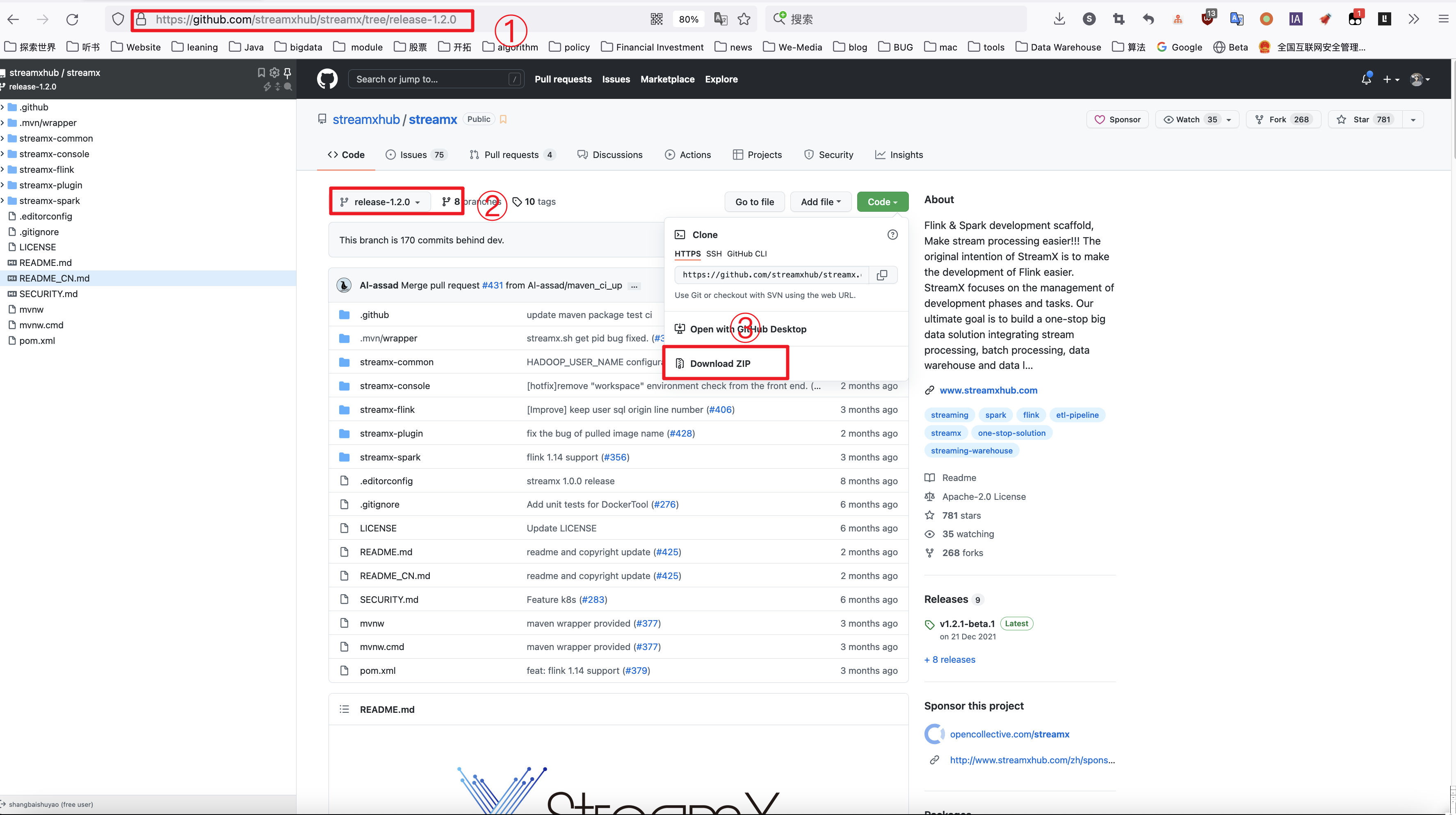Open the plus create-new dropdown
This screenshot has width=1456, height=815.
pos(1391,79)
